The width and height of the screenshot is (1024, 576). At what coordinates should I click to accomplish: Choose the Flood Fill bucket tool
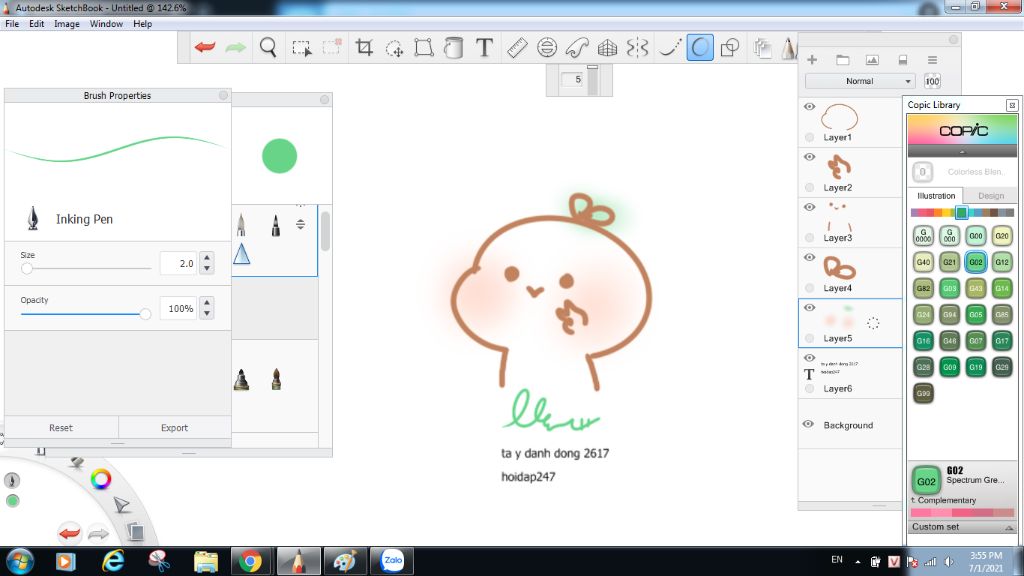(453, 47)
